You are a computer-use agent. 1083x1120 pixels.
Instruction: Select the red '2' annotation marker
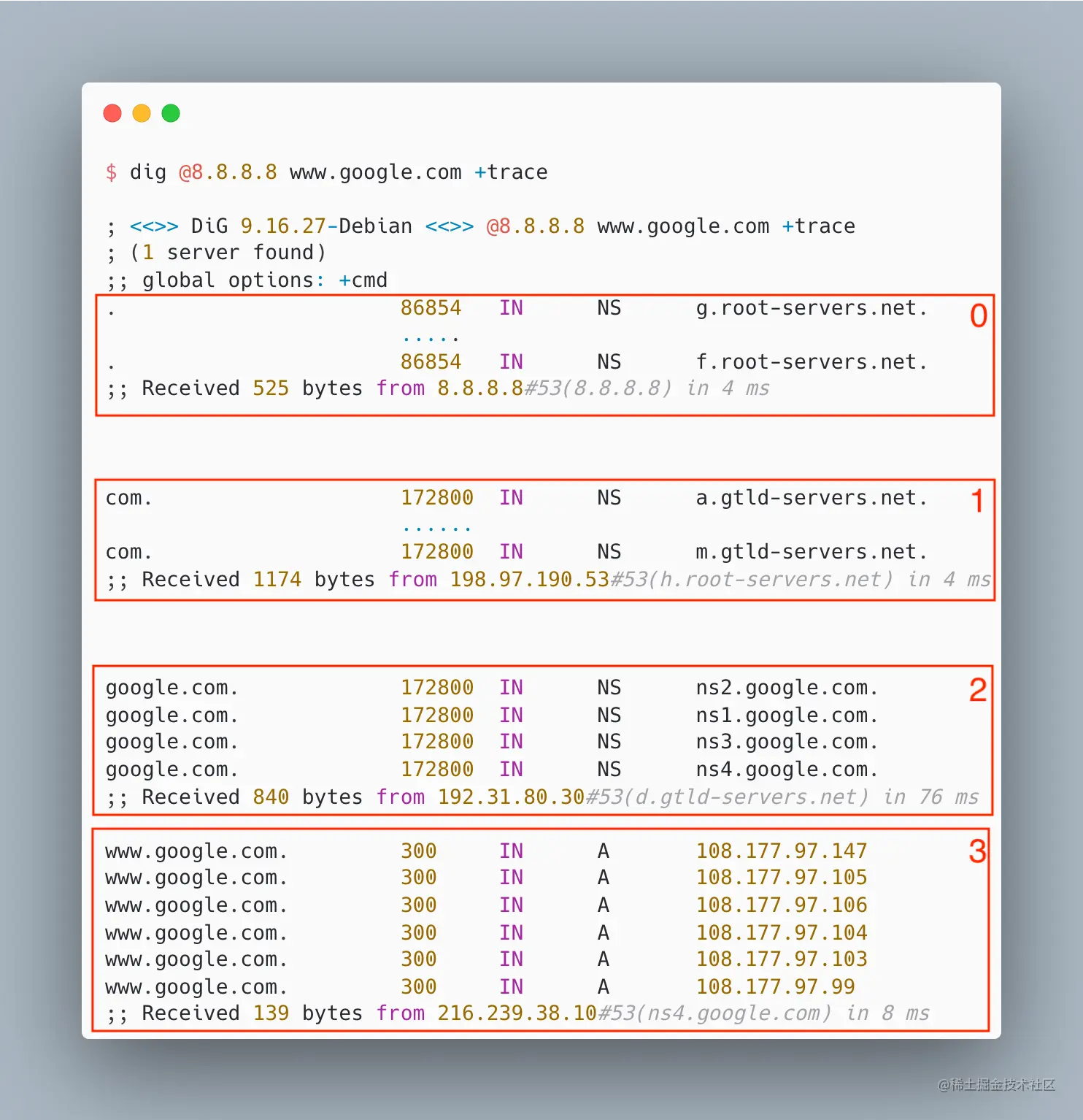coord(978,690)
